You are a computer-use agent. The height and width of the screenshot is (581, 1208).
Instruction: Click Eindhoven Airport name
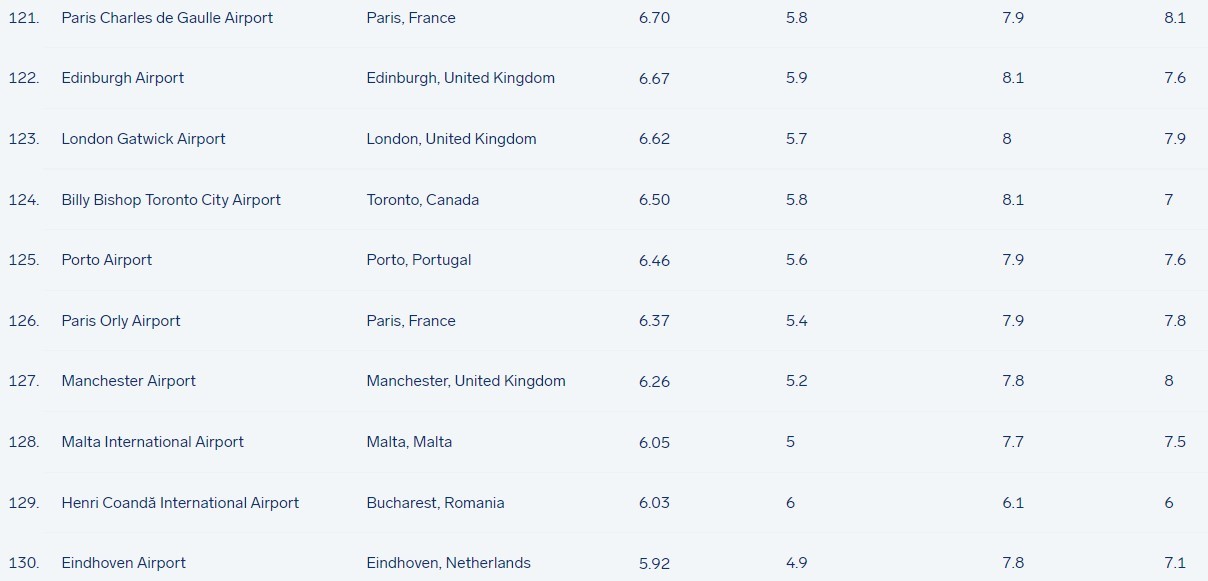(x=124, y=563)
